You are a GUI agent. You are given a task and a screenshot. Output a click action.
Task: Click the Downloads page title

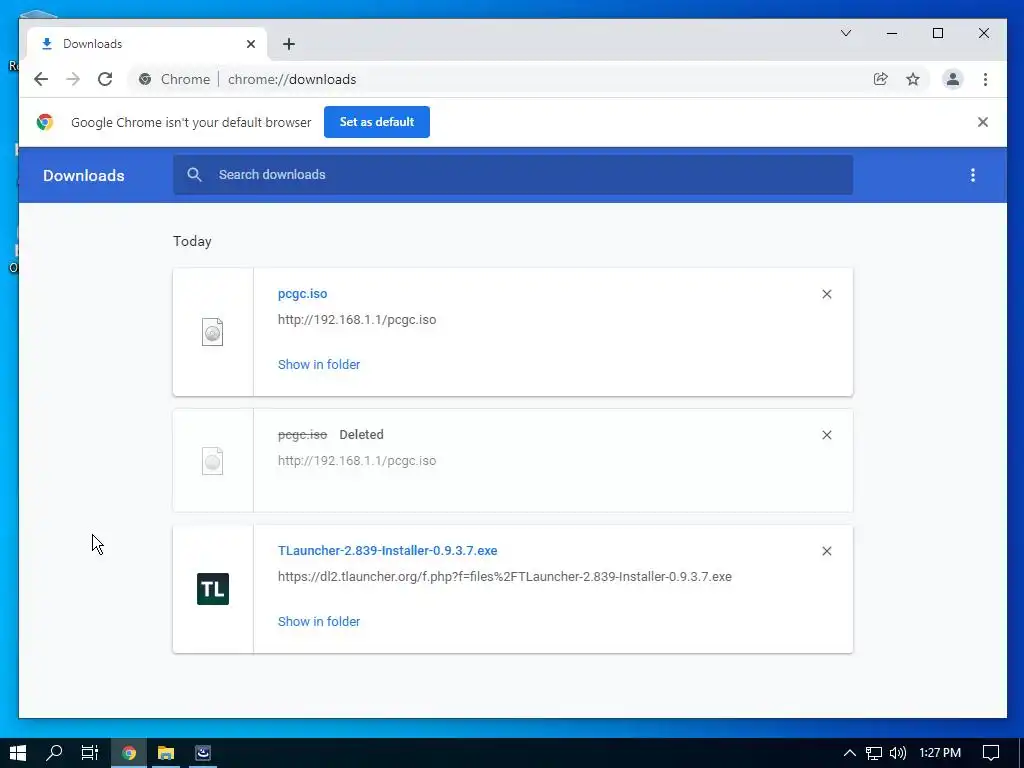pyautogui.click(x=84, y=176)
